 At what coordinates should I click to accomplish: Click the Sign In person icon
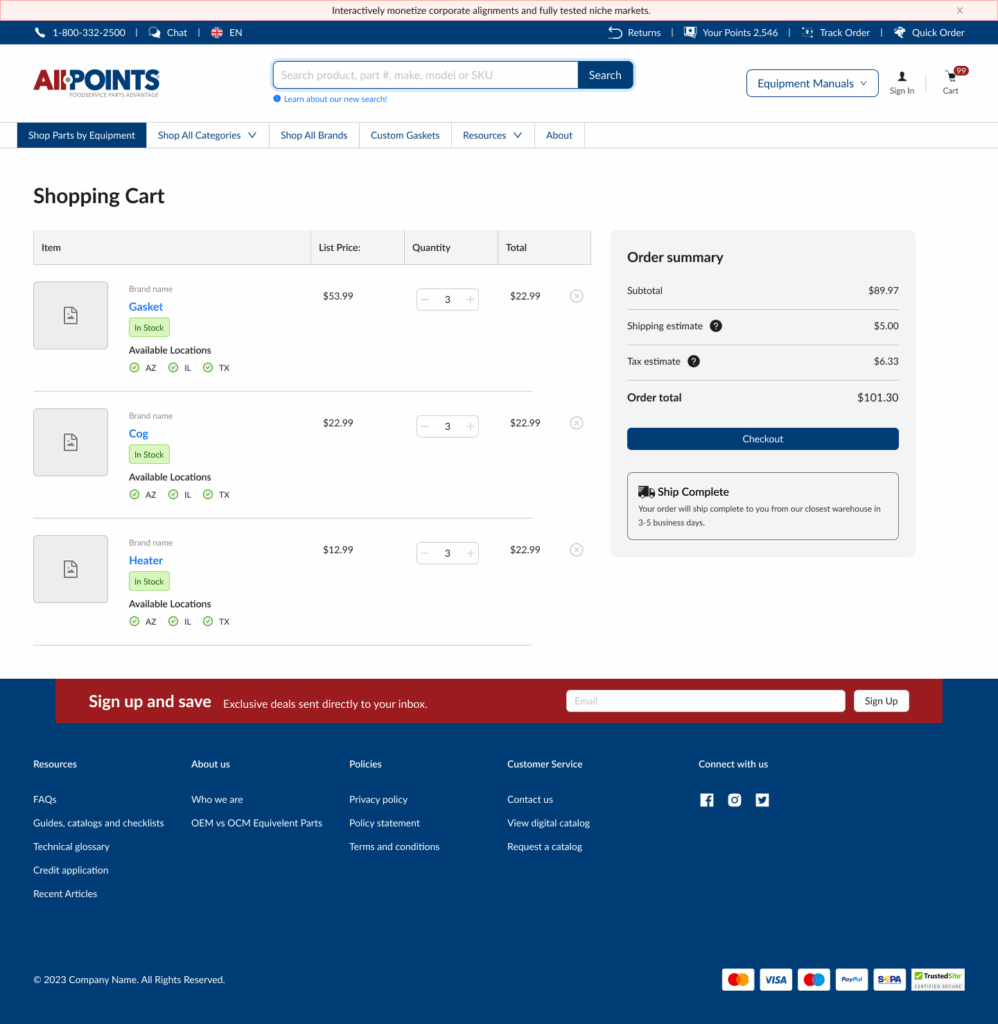tap(902, 77)
